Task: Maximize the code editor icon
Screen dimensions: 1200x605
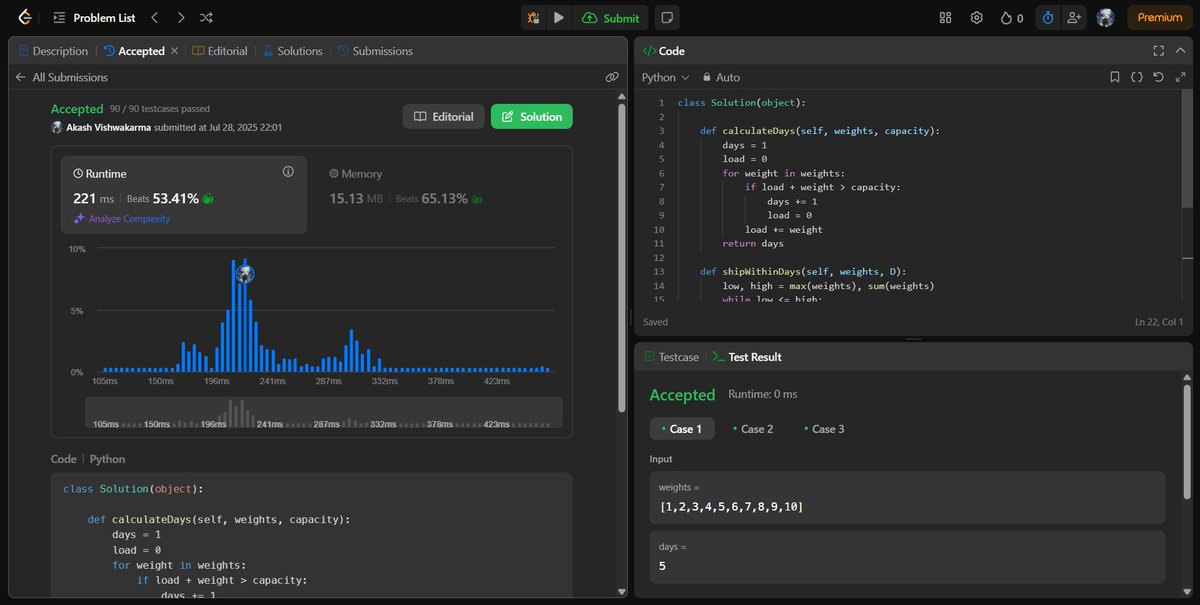Action: click(1180, 77)
